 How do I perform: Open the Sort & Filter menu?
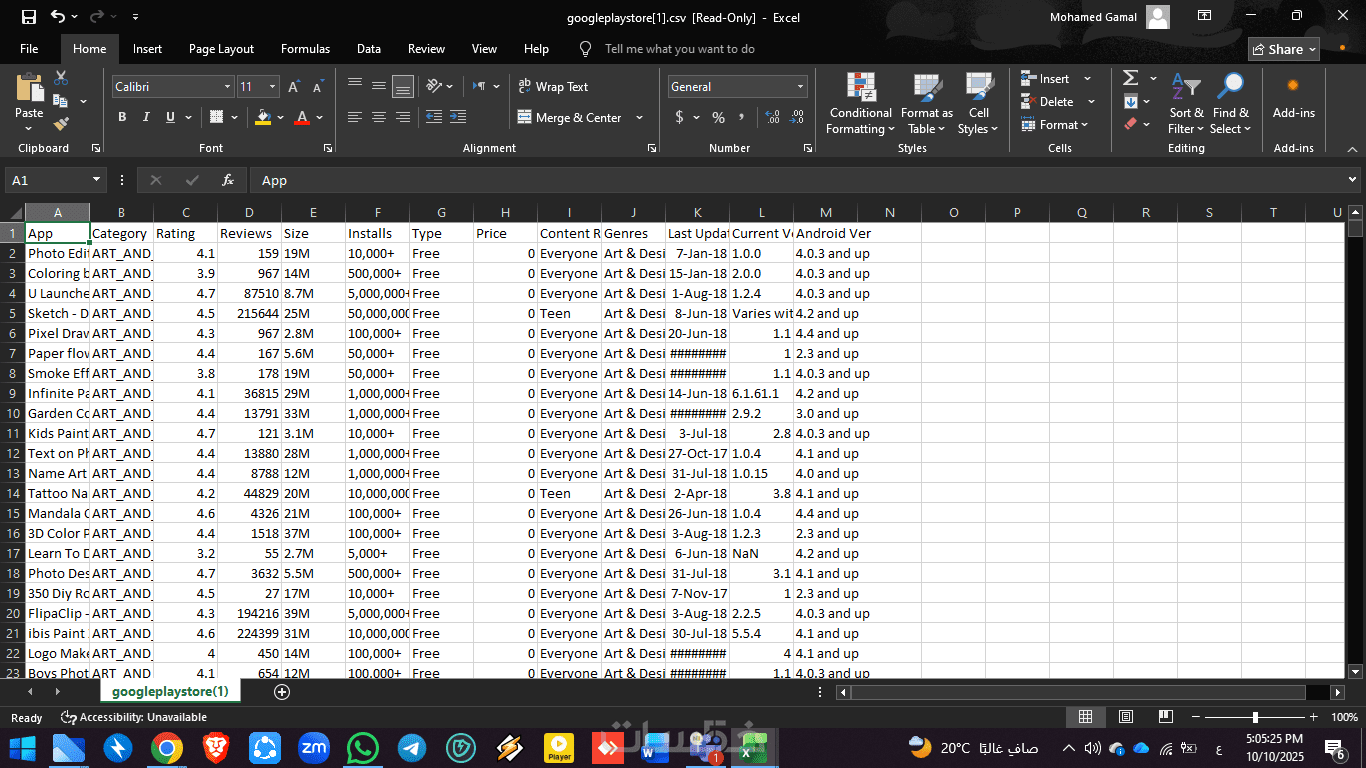coord(1186,104)
